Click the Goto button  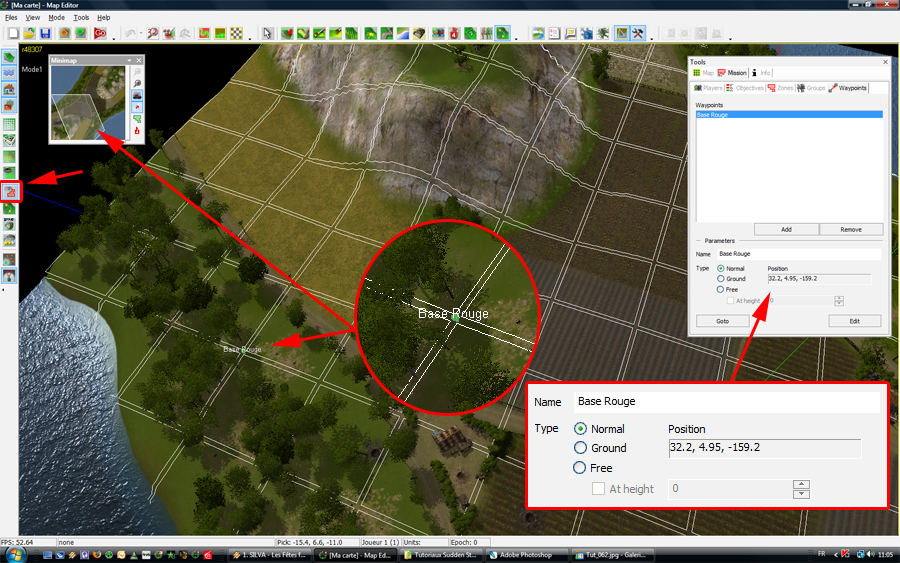(722, 321)
